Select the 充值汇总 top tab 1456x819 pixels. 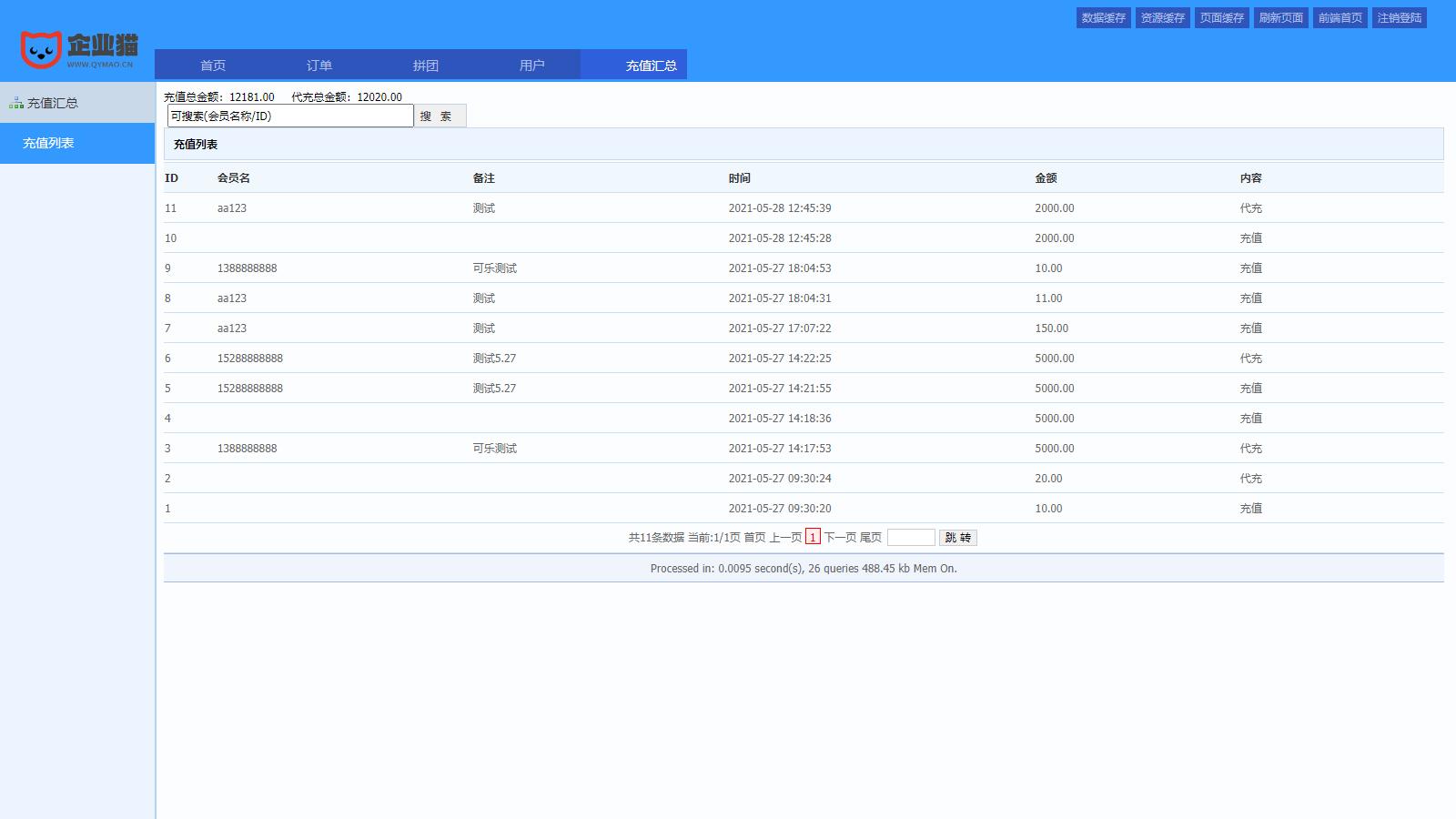point(651,66)
